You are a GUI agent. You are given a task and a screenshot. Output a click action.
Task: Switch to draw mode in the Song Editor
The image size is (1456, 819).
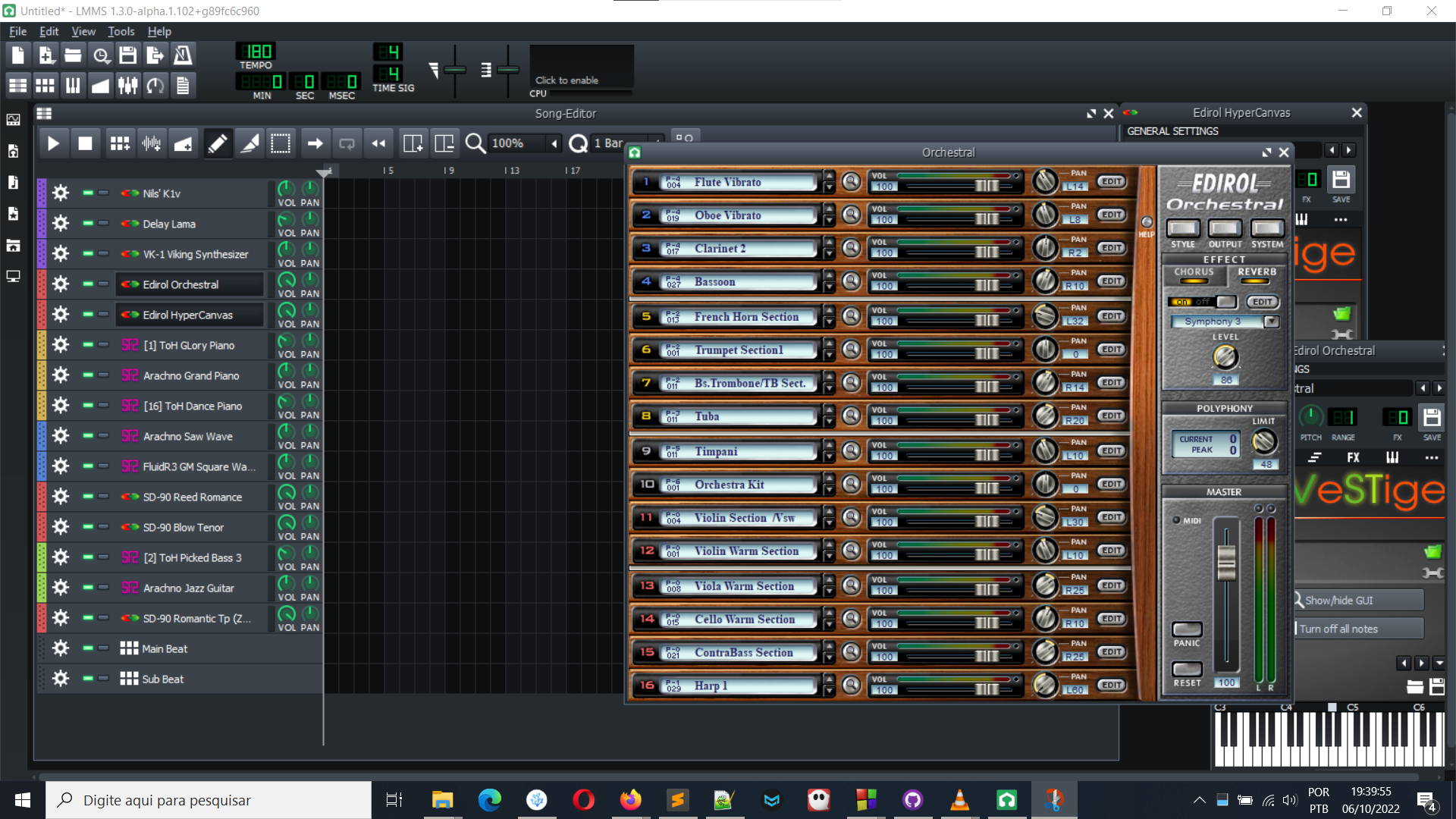pos(218,143)
